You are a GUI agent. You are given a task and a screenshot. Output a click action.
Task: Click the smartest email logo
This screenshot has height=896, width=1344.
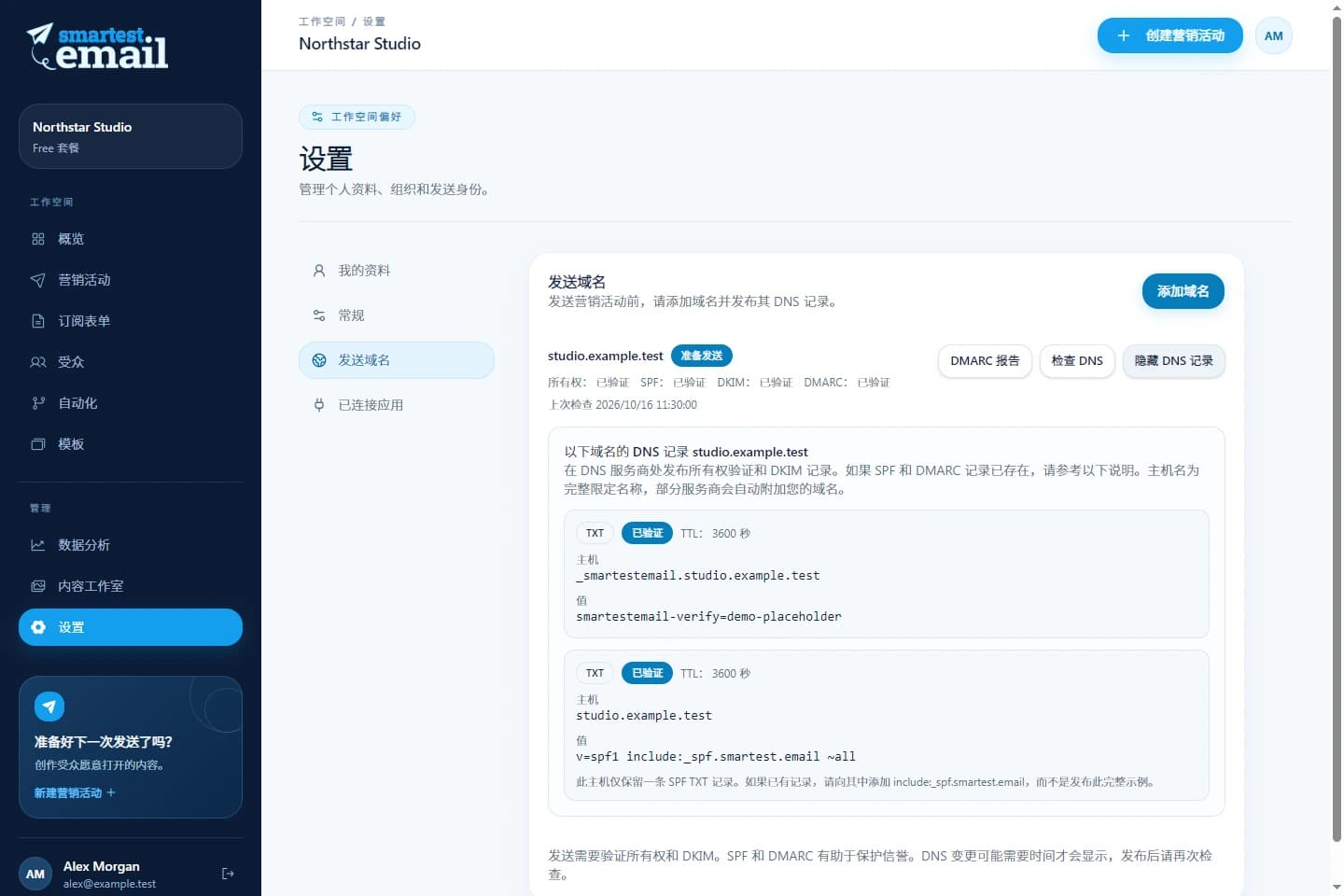point(97,47)
